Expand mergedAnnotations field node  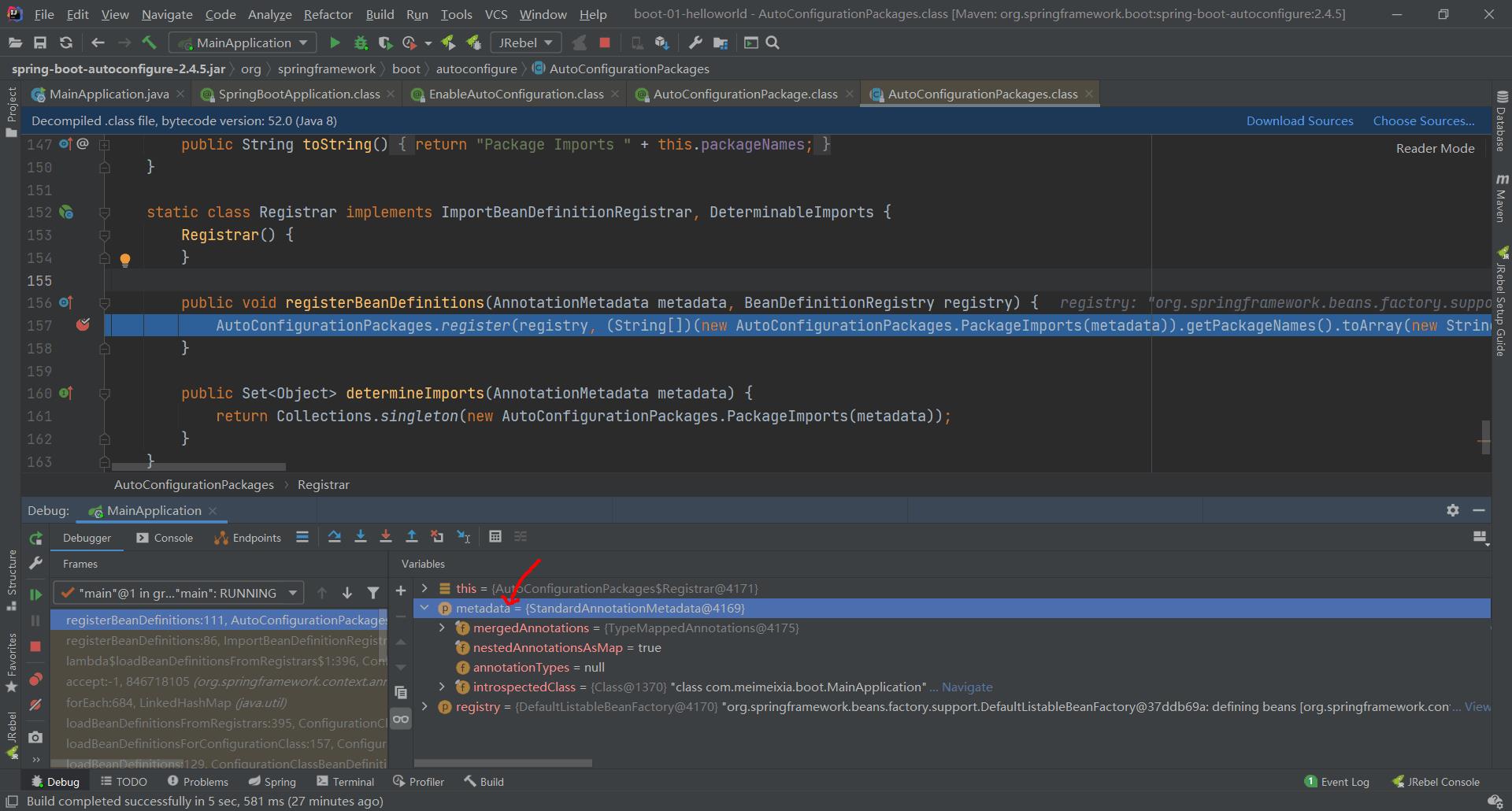443,628
